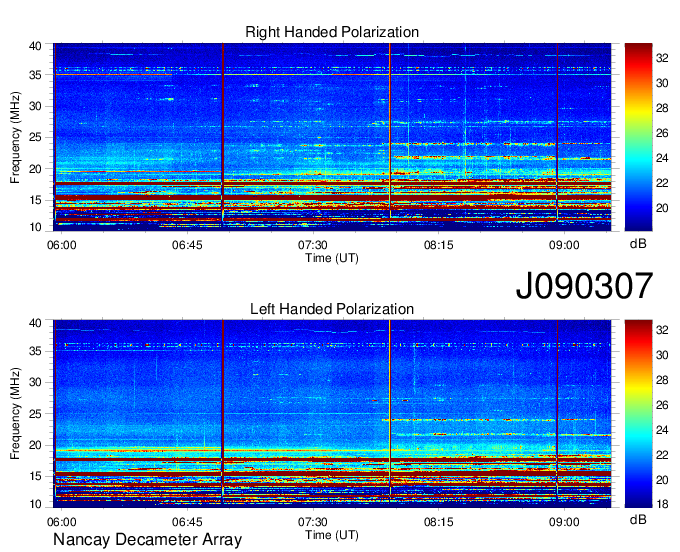
Task: Click the 30 dB label on upper color bar
Action: point(662,83)
